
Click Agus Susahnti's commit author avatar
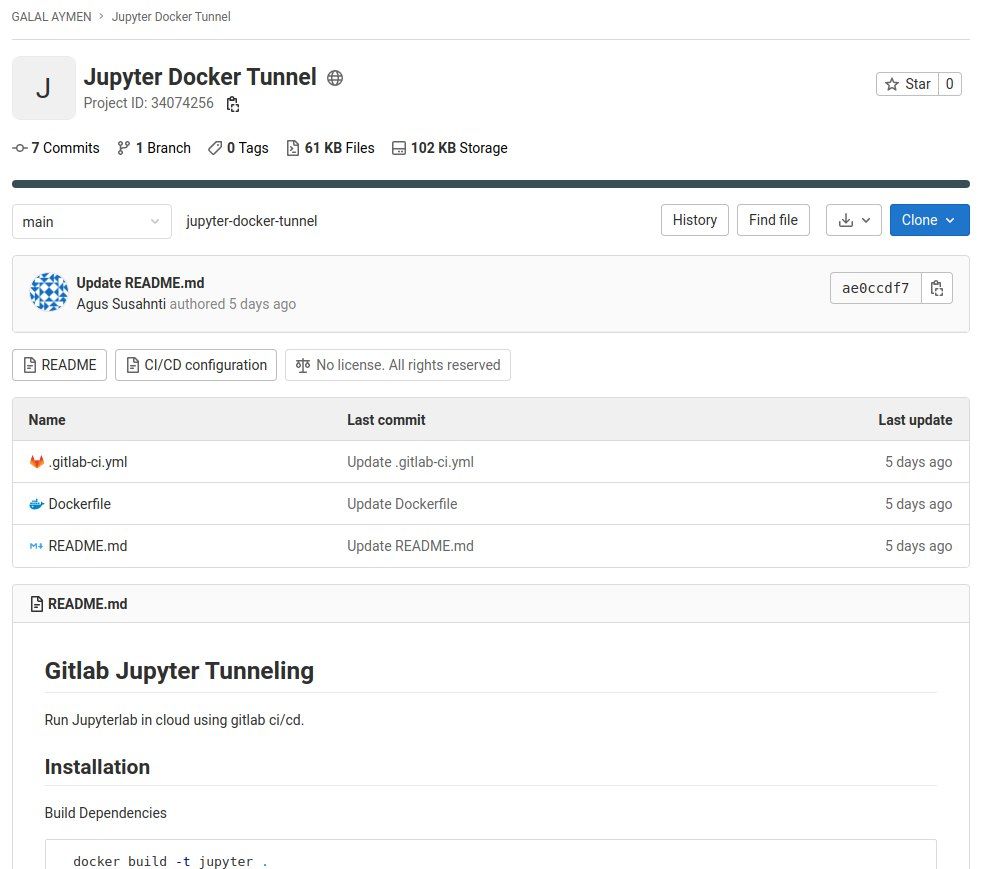pyautogui.click(x=49, y=292)
